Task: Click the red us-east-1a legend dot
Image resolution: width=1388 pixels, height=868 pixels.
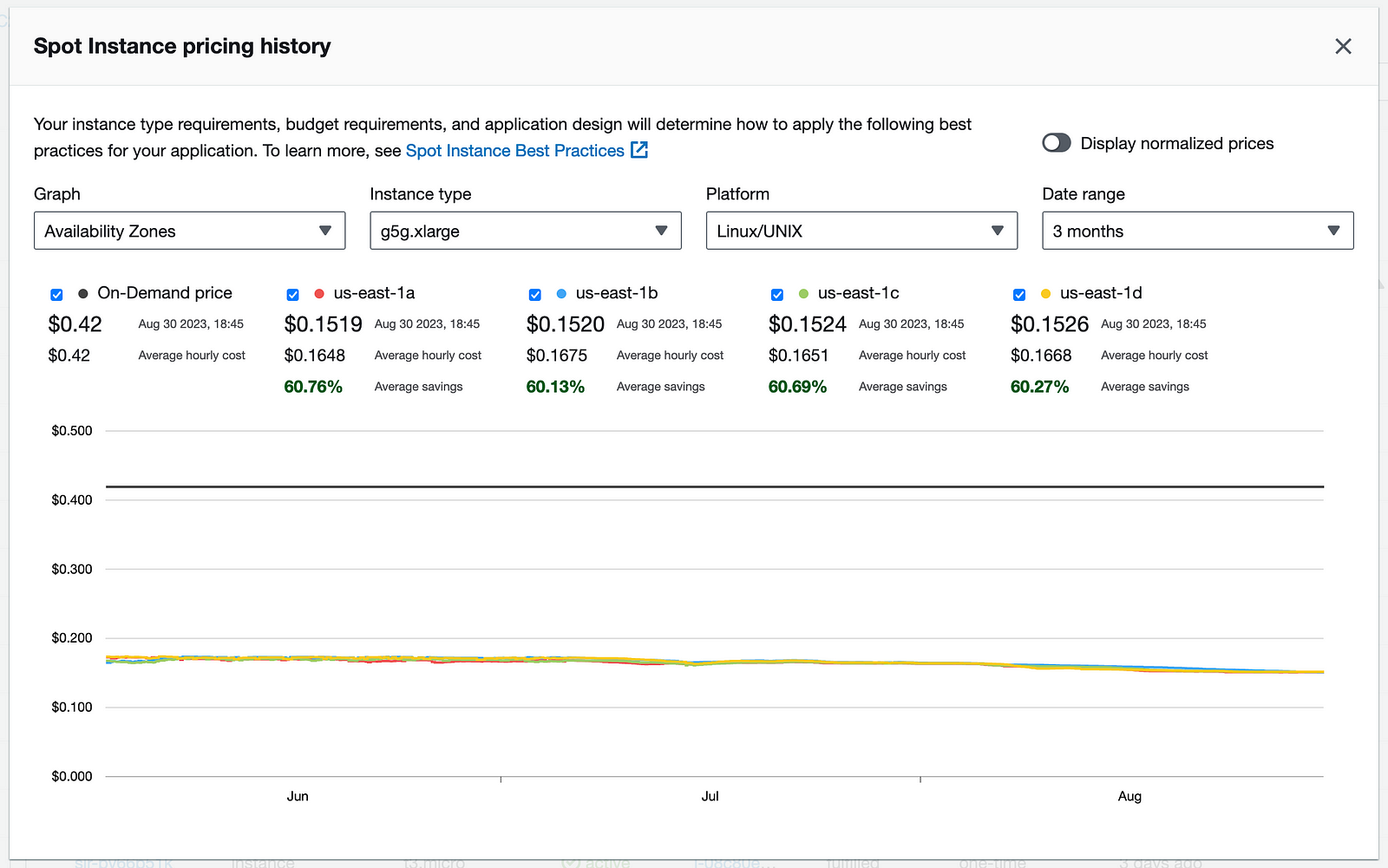Action: pos(319,294)
